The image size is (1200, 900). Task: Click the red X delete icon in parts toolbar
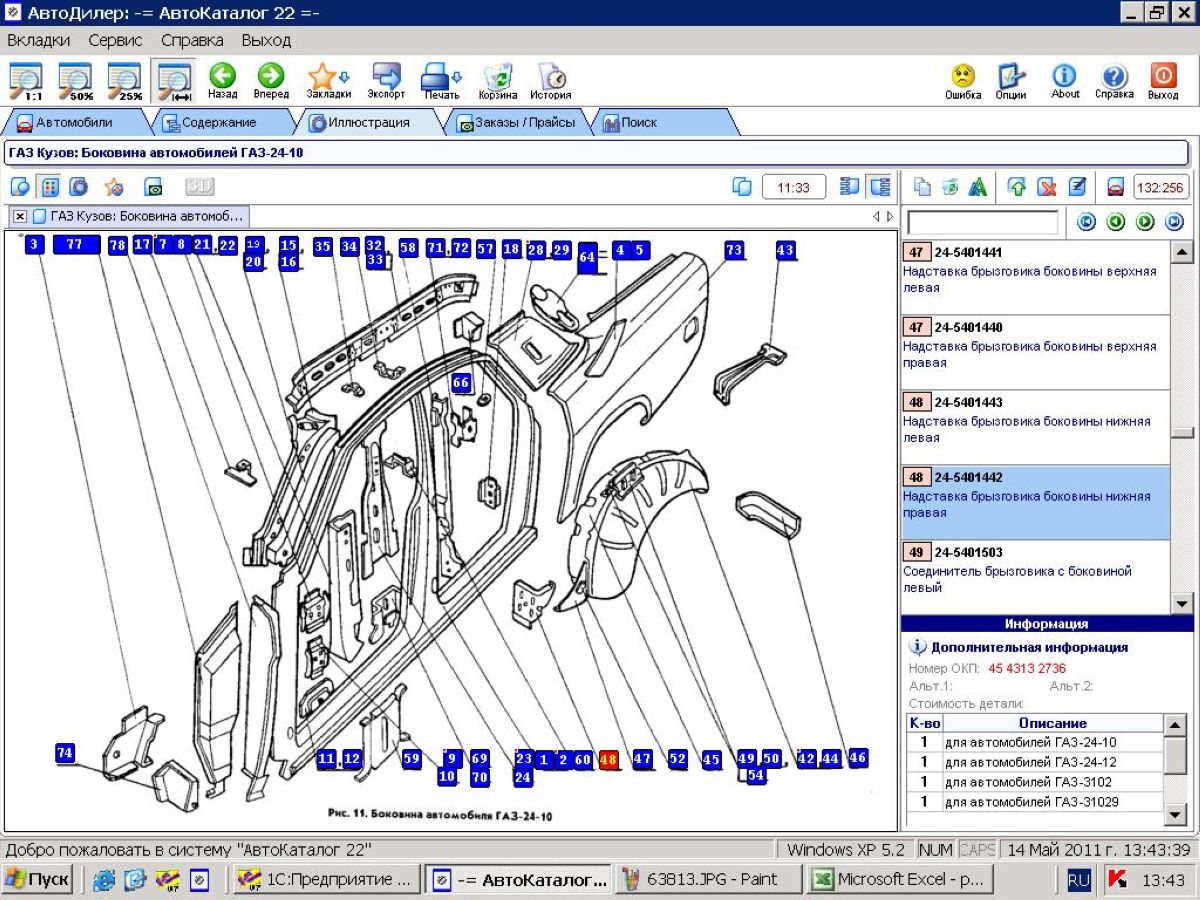pyautogui.click(x=1047, y=187)
